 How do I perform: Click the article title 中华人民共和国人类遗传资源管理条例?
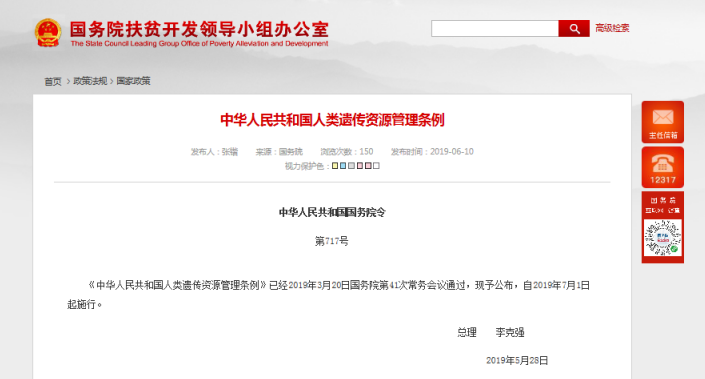click(332, 120)
